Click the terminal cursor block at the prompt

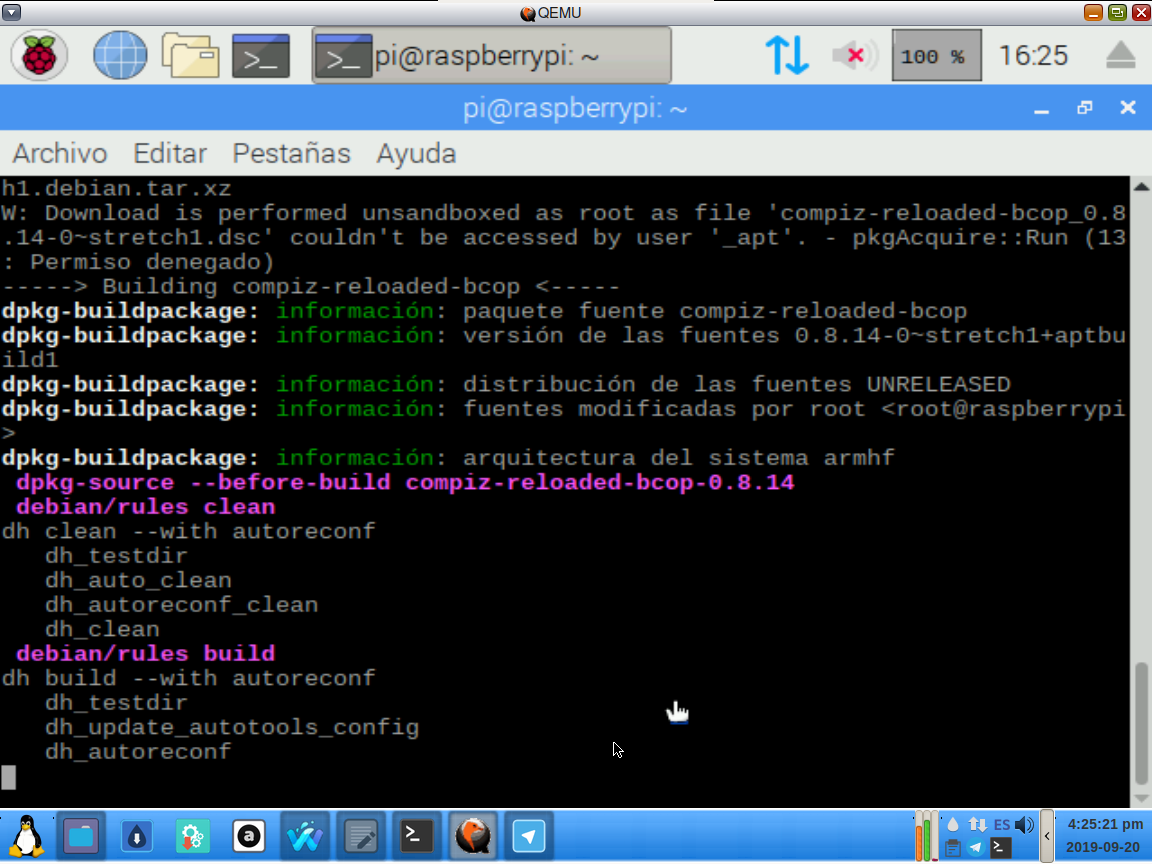[x=8, y=777]
